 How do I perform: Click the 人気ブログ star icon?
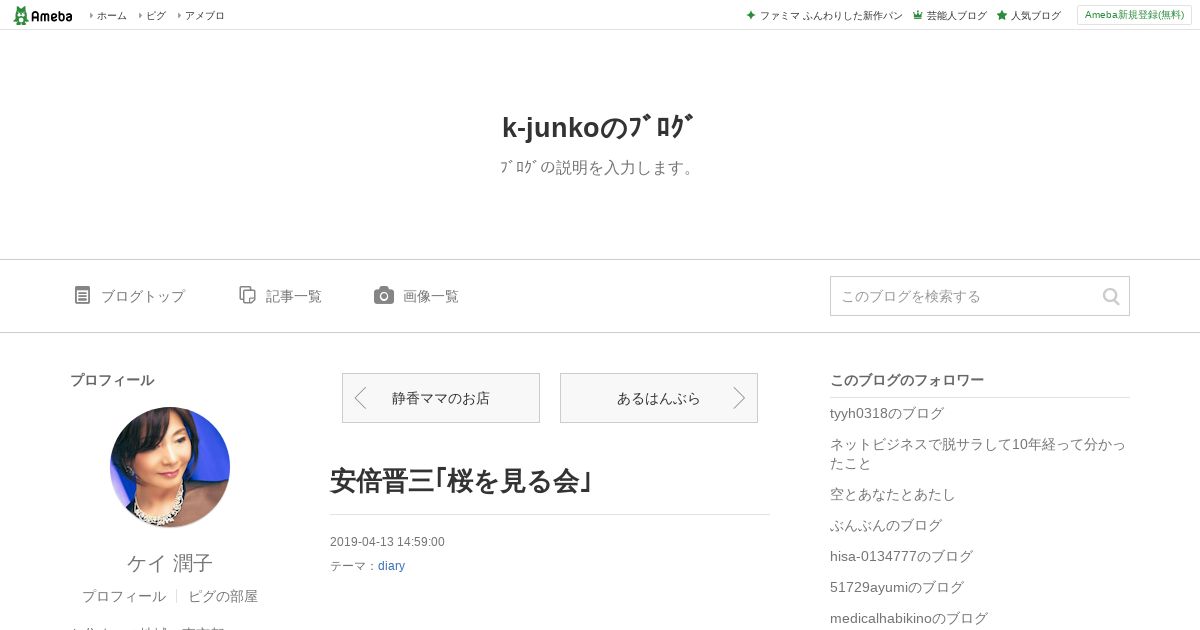tap(1002, 15)
